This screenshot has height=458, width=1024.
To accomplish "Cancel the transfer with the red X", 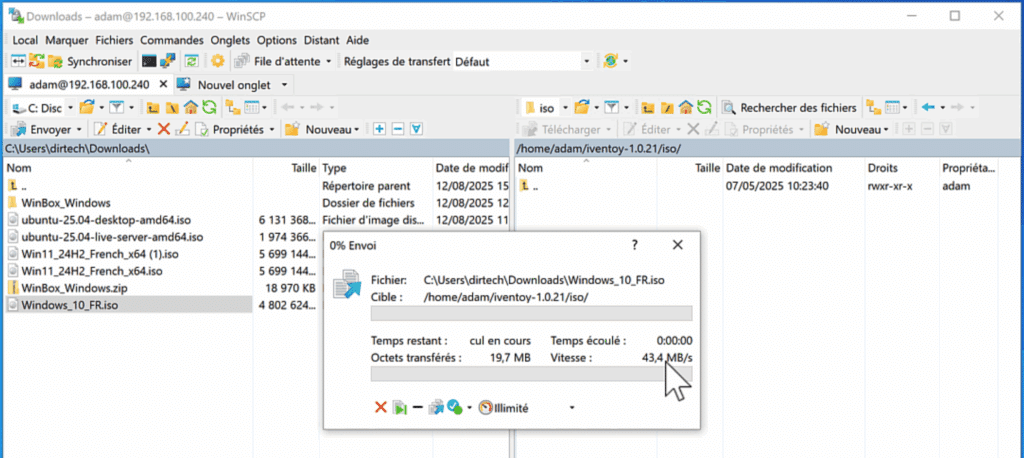I will pyautogui.click(x=380, y=408).
